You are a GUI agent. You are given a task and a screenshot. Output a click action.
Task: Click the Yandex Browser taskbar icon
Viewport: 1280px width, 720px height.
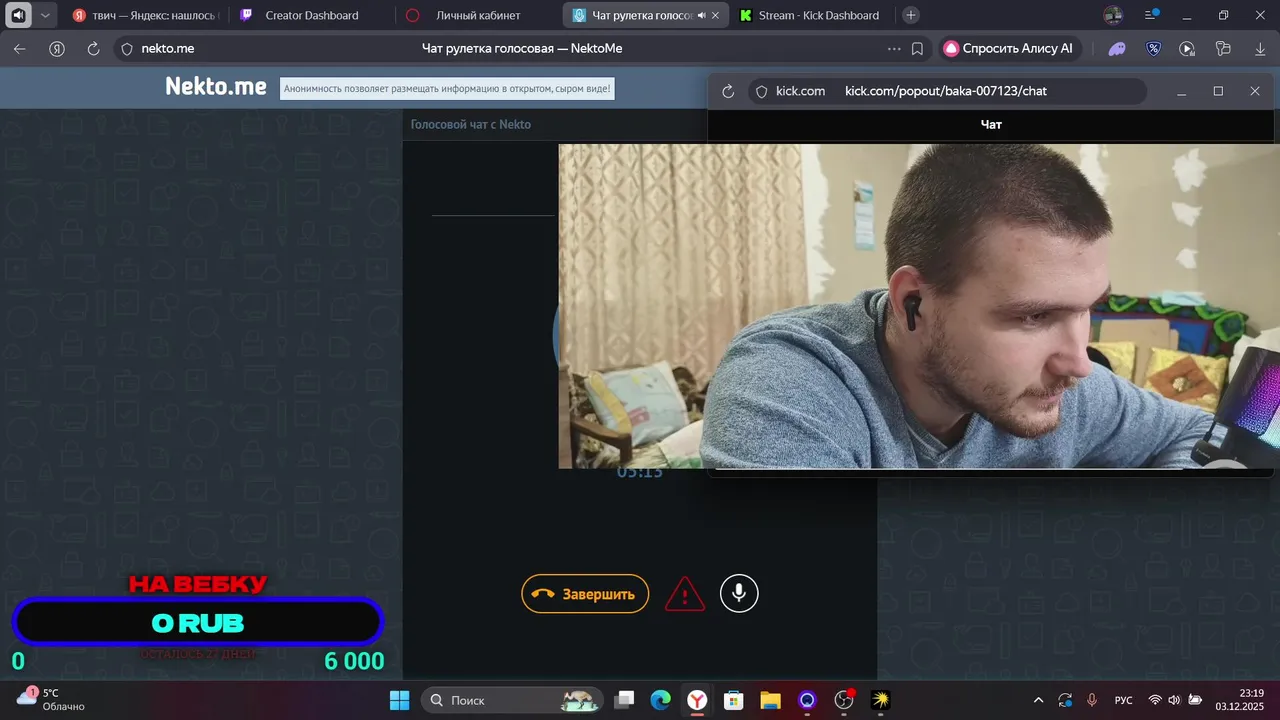tap(697, 700)
